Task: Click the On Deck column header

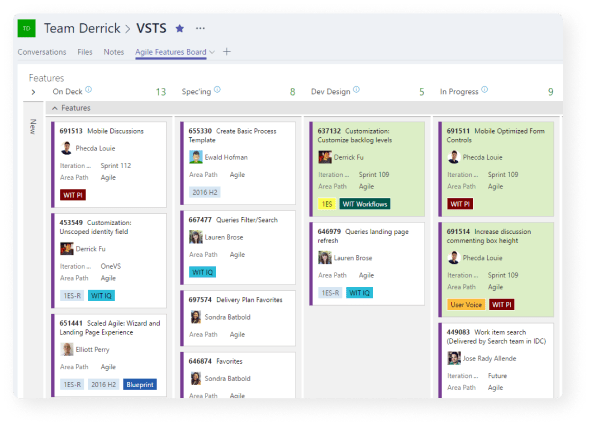Action: tap(67, 91)
